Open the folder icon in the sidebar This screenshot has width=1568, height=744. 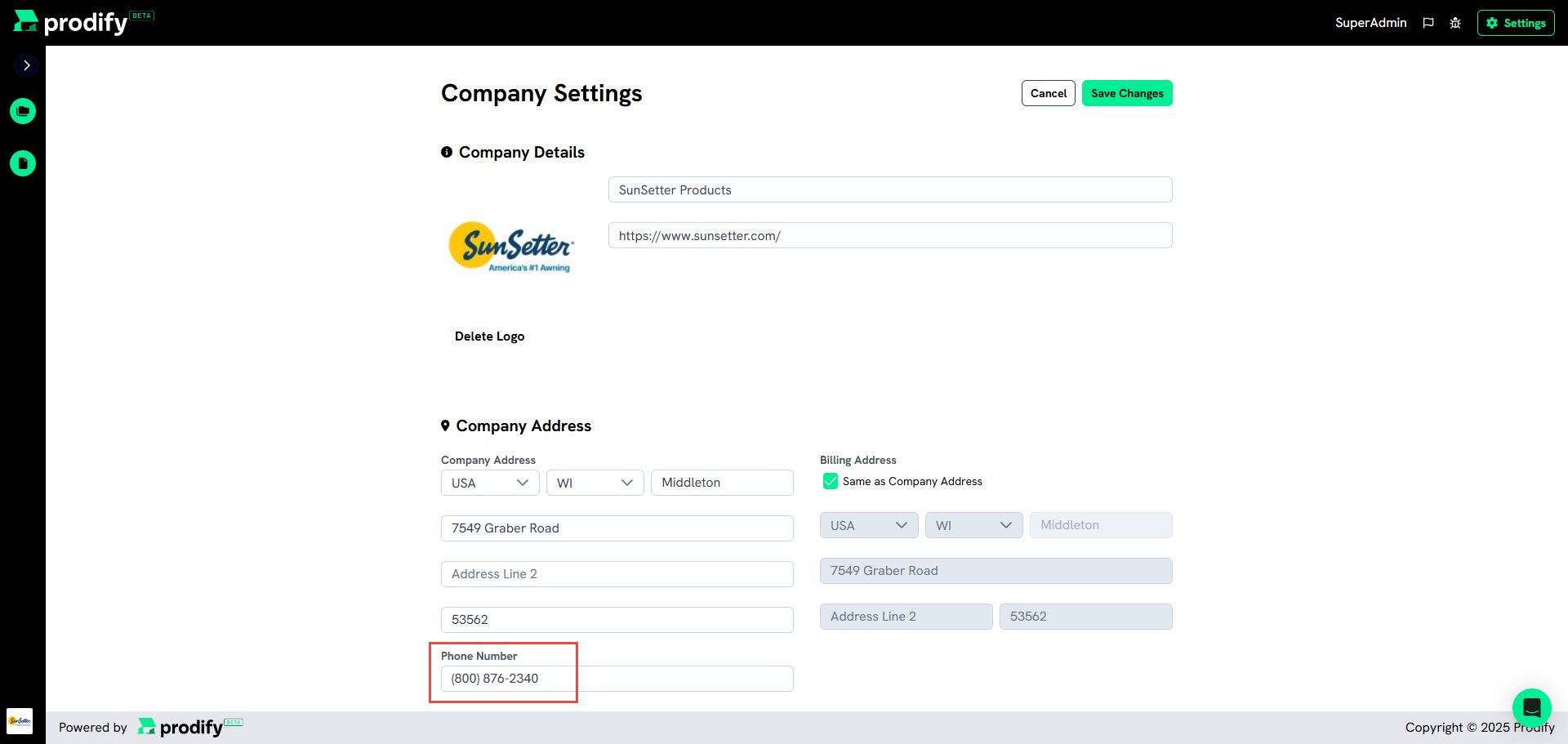[23, 111]
